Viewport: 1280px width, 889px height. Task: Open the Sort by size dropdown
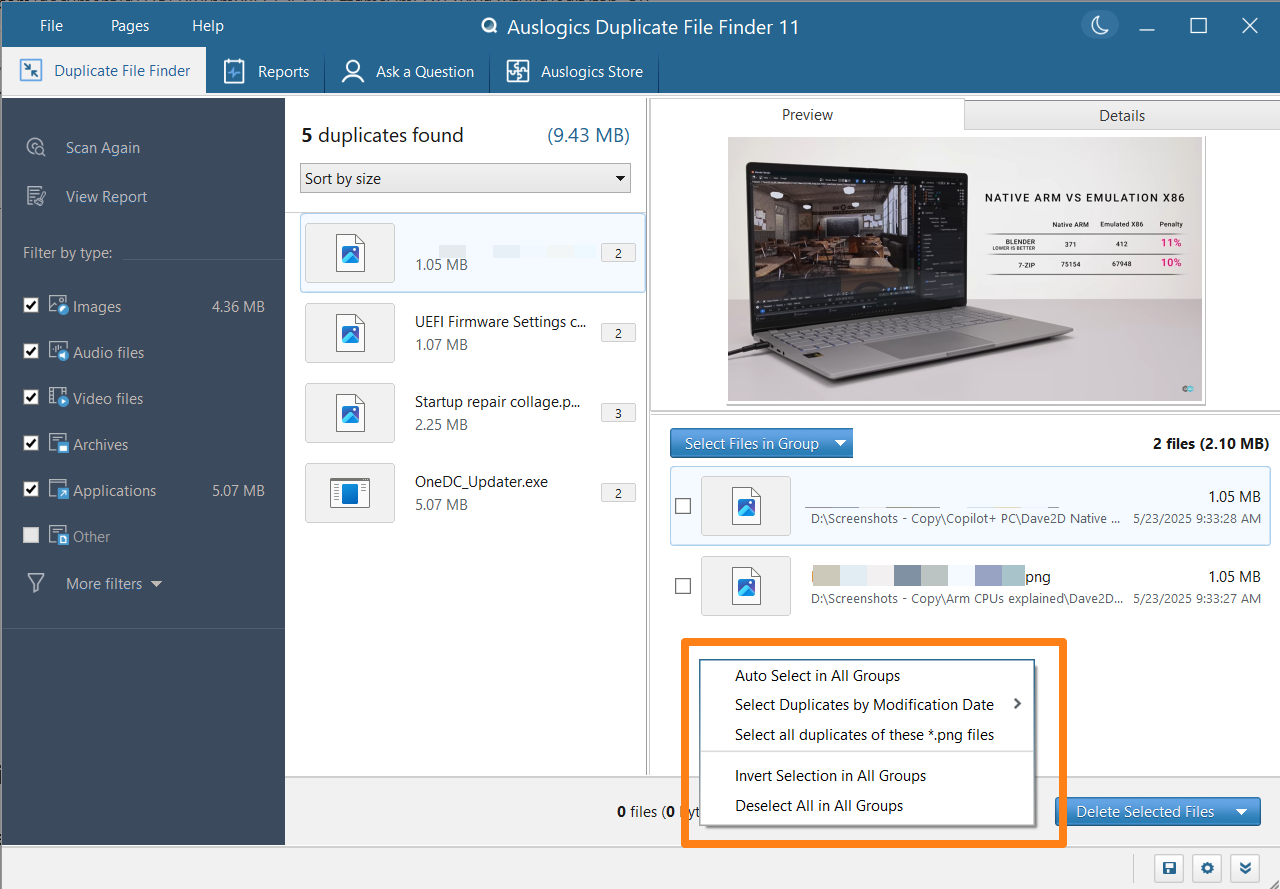click(x=465, y=179)
